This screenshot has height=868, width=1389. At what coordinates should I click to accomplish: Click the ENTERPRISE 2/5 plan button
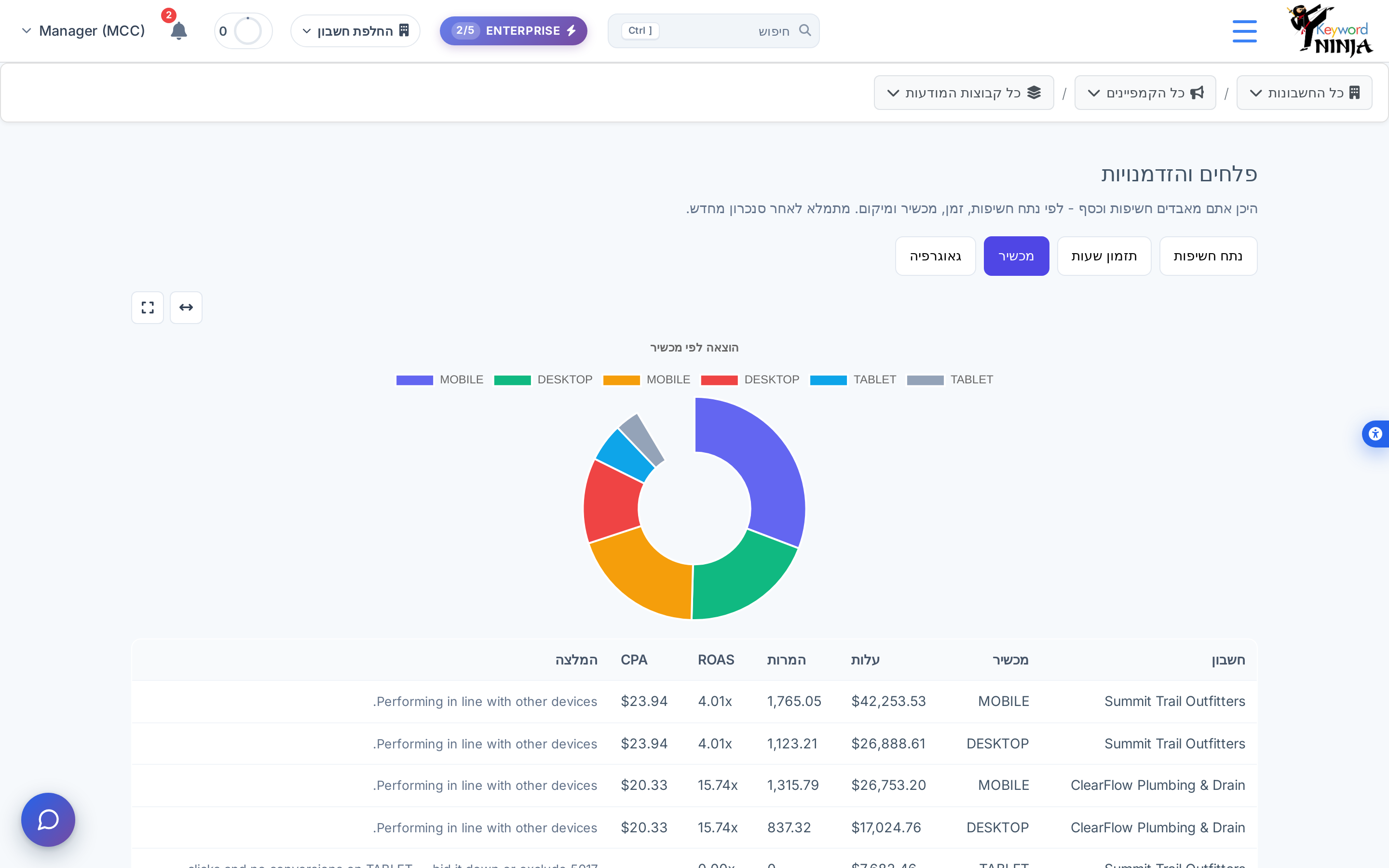pyautogui.click(x=513, y=31)
